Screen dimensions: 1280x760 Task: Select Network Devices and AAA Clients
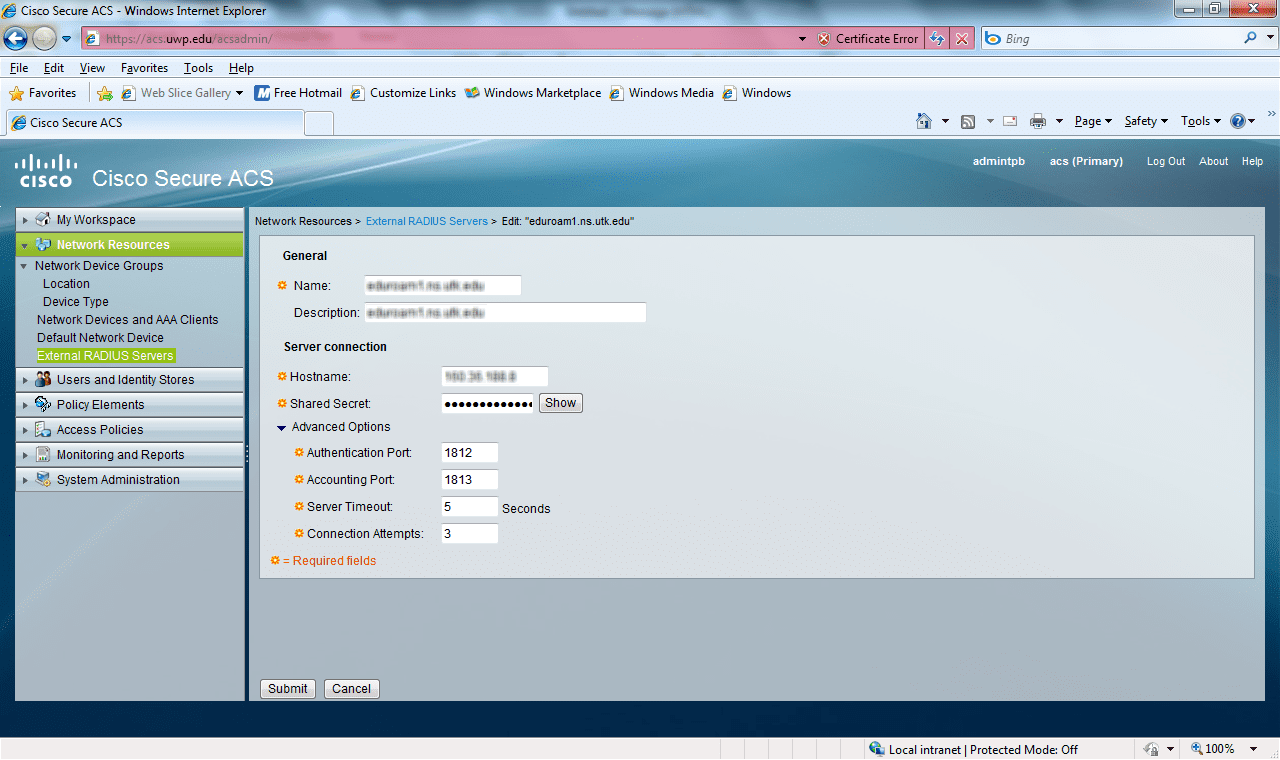128,320
